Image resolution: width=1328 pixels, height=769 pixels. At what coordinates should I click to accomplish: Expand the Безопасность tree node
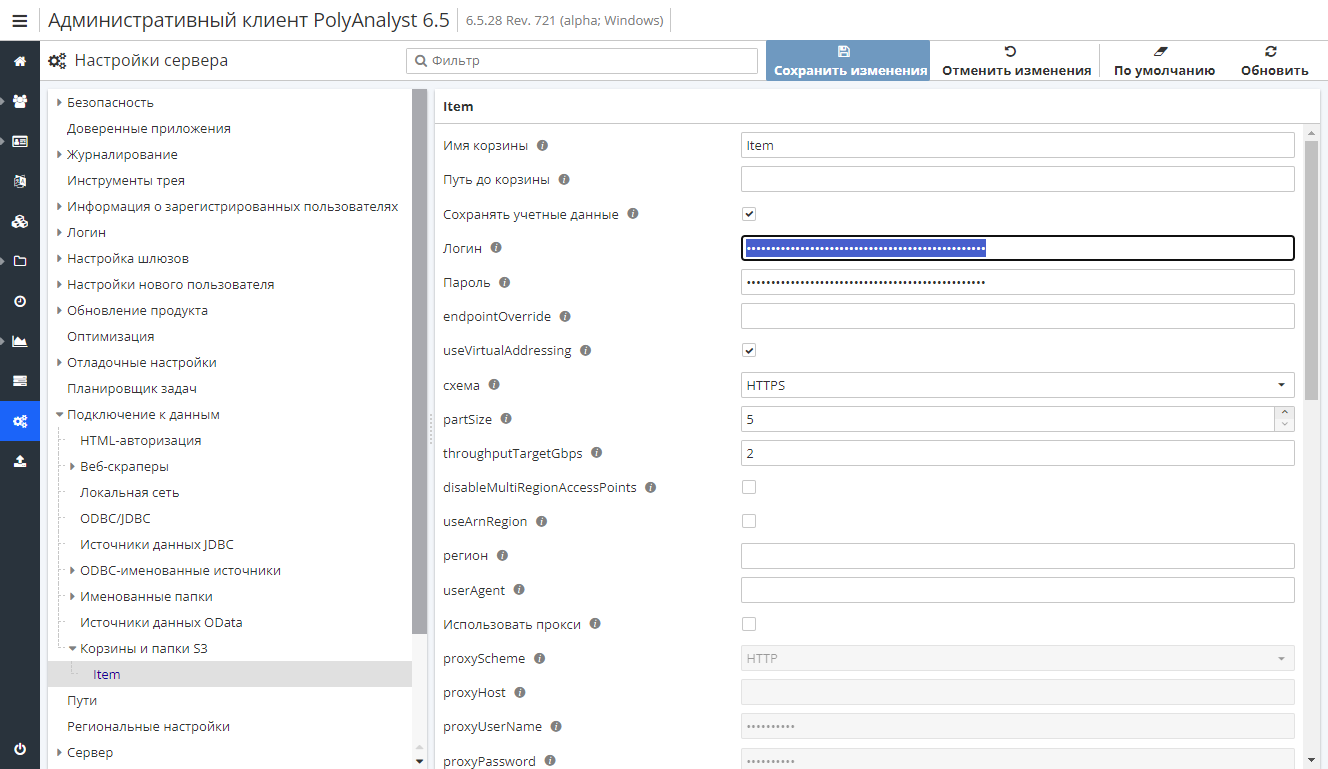coord(59,102)
